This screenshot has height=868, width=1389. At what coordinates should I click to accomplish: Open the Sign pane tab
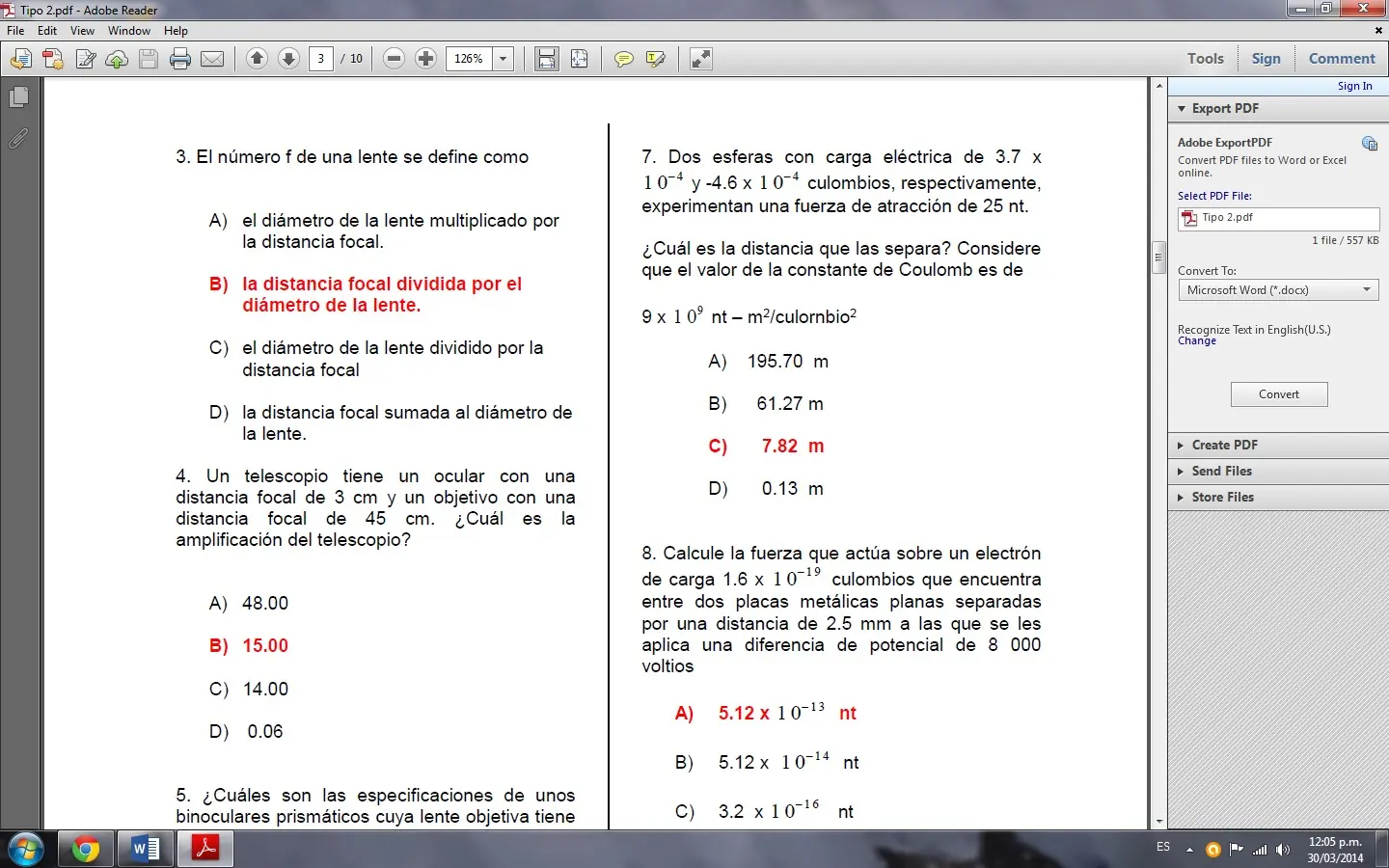1266,59
